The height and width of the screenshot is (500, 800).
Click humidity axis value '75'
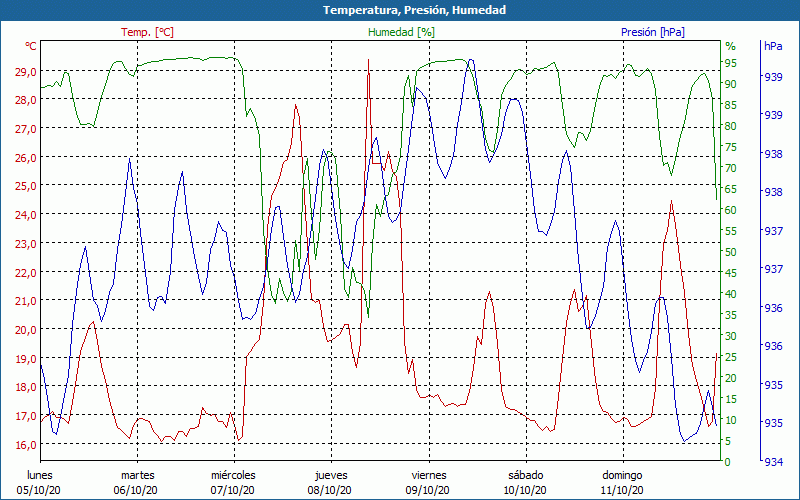pos(731,147)
